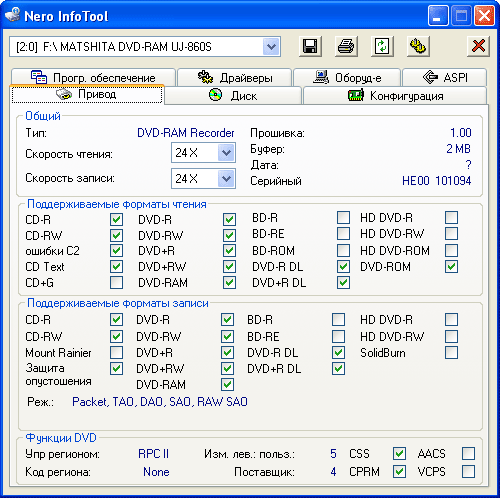
Task: Open the yellow gears settings icon
Action: 418,46
